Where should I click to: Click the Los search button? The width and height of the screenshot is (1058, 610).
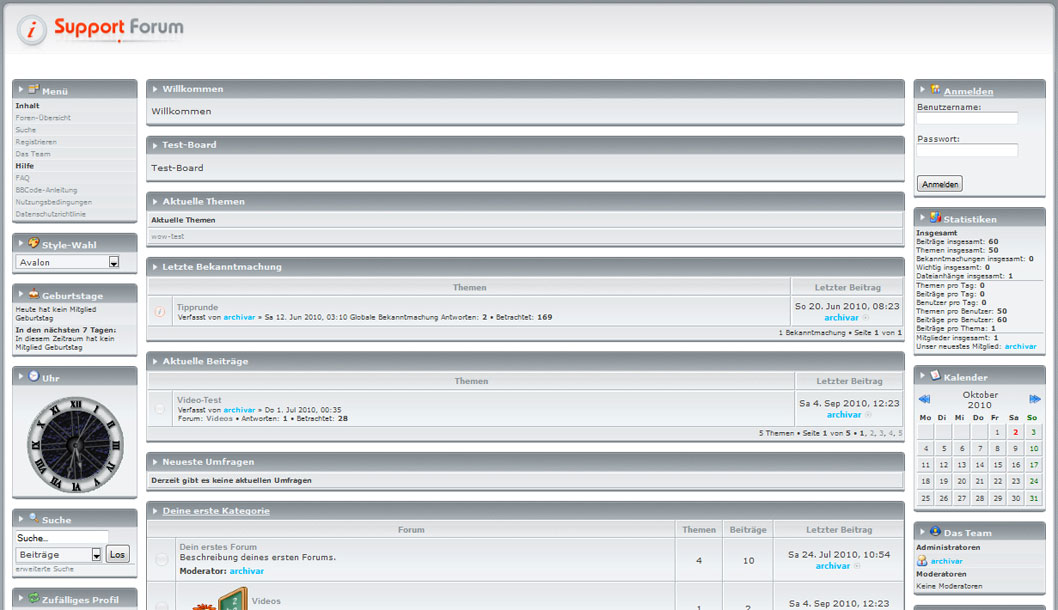pyautogui.click(x=117, y=554)
